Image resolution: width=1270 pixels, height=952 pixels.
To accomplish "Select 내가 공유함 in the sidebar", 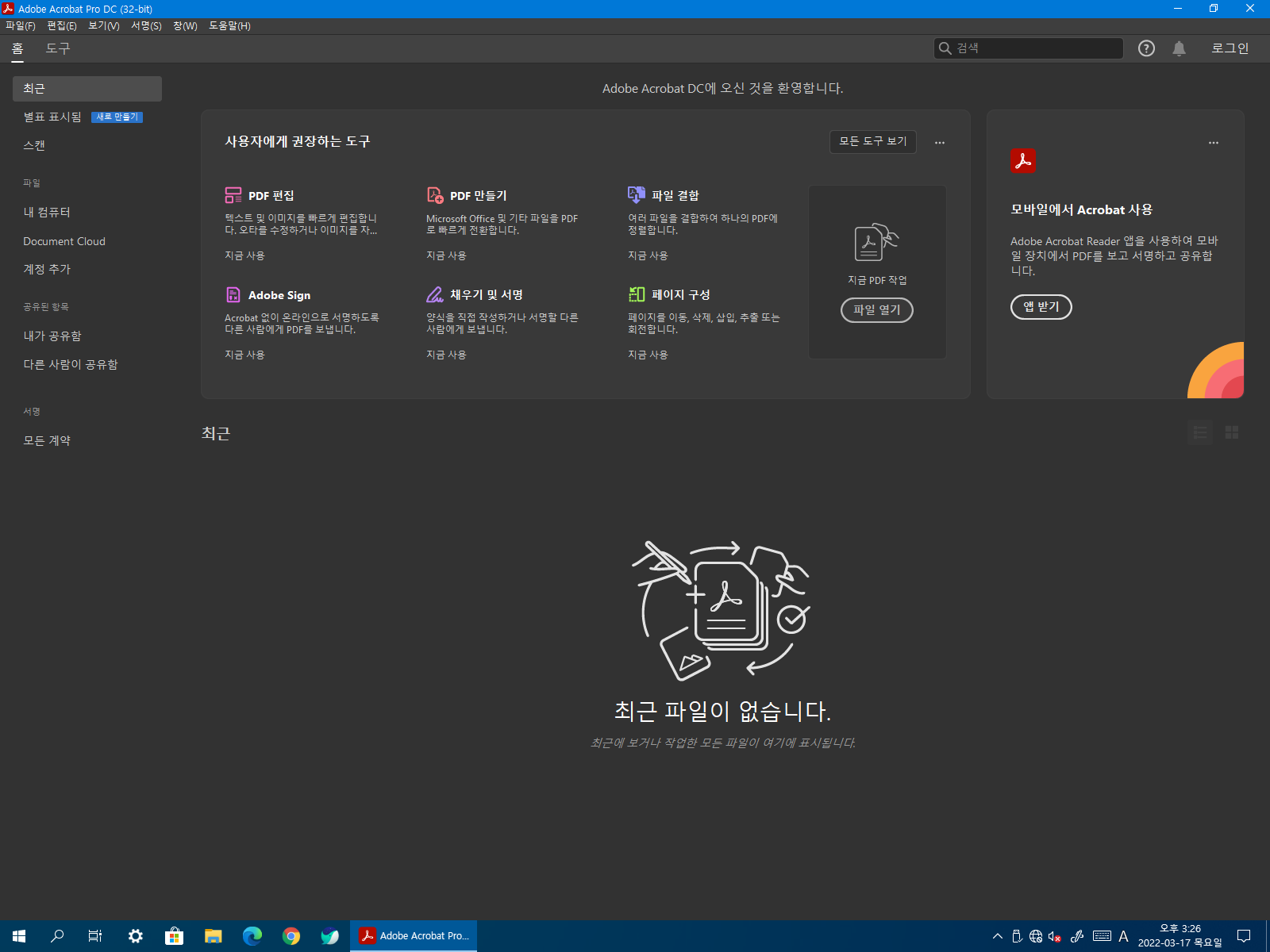I will pyautogui.click(x=52, y=336).
